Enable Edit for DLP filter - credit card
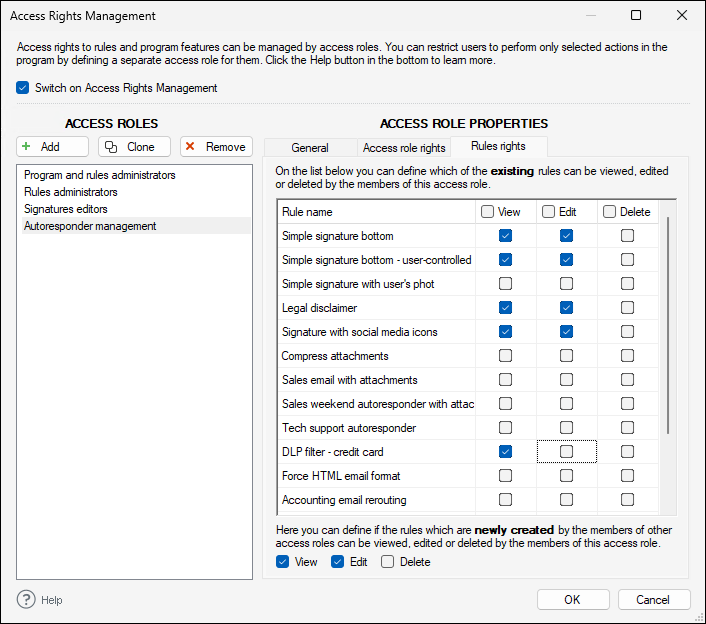 click(567, 452)
